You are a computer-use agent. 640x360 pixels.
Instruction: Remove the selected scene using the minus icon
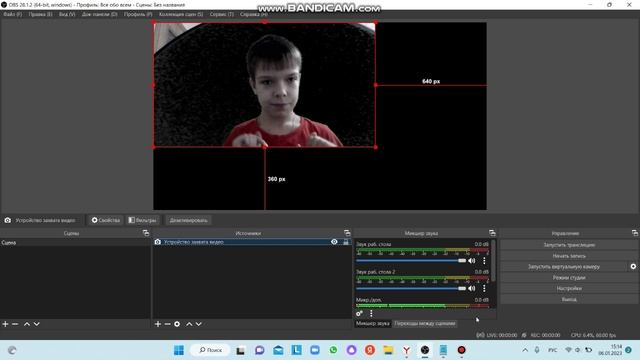(15, 324)
